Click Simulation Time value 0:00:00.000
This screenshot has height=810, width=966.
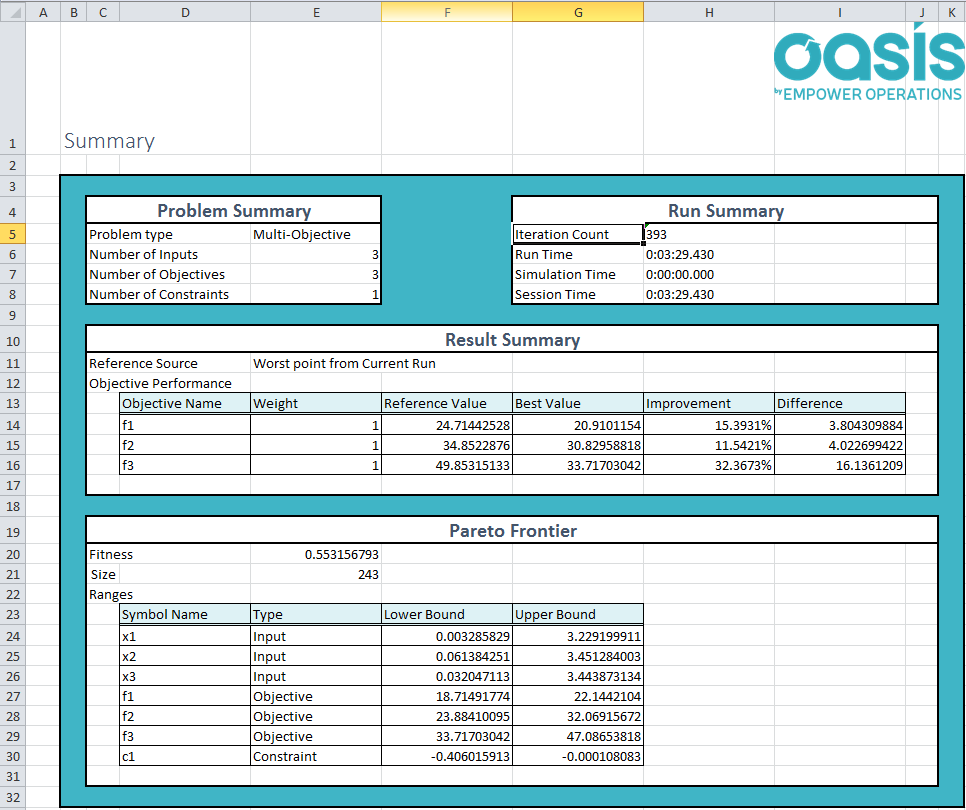(x=680, y=274)
